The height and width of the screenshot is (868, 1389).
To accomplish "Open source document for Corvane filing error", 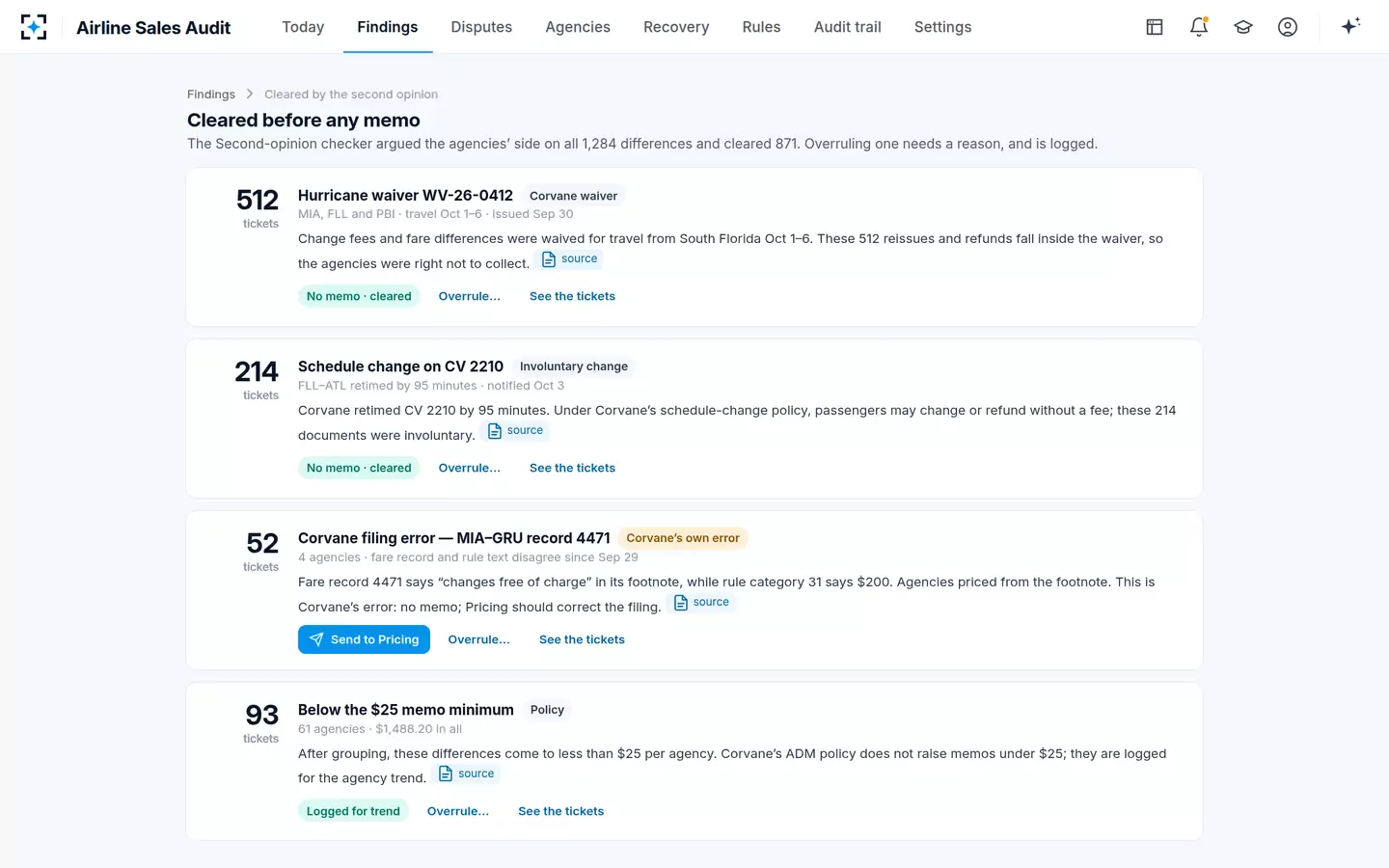I will [x=702, y=602].
